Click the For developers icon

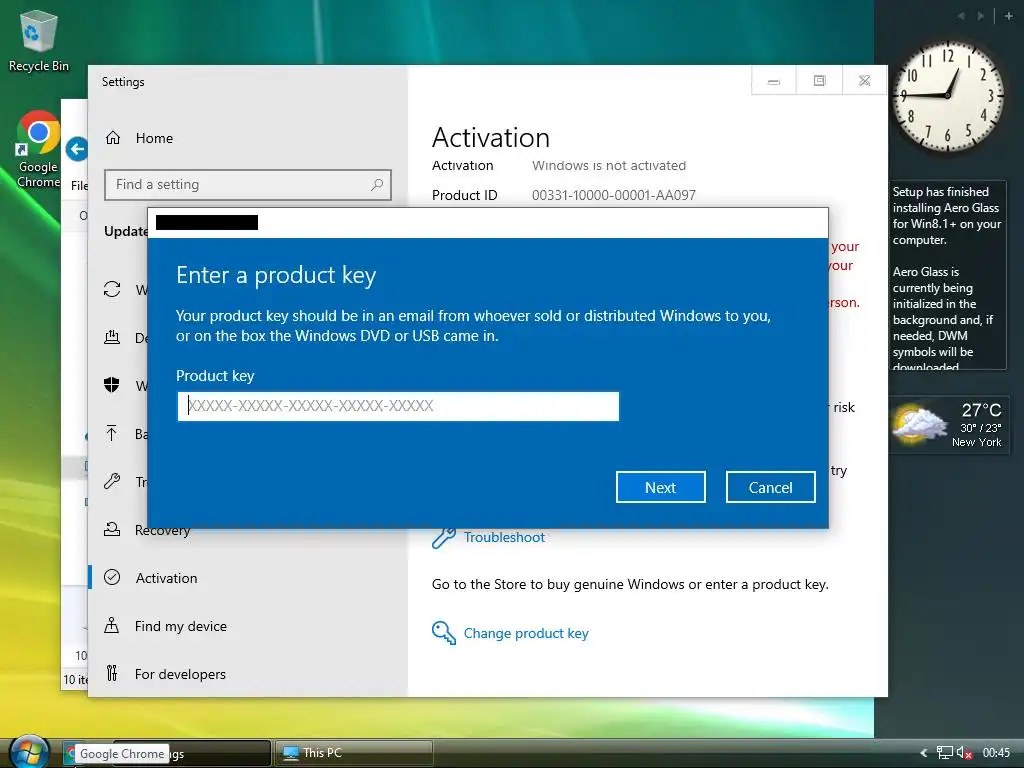point(112,673)
